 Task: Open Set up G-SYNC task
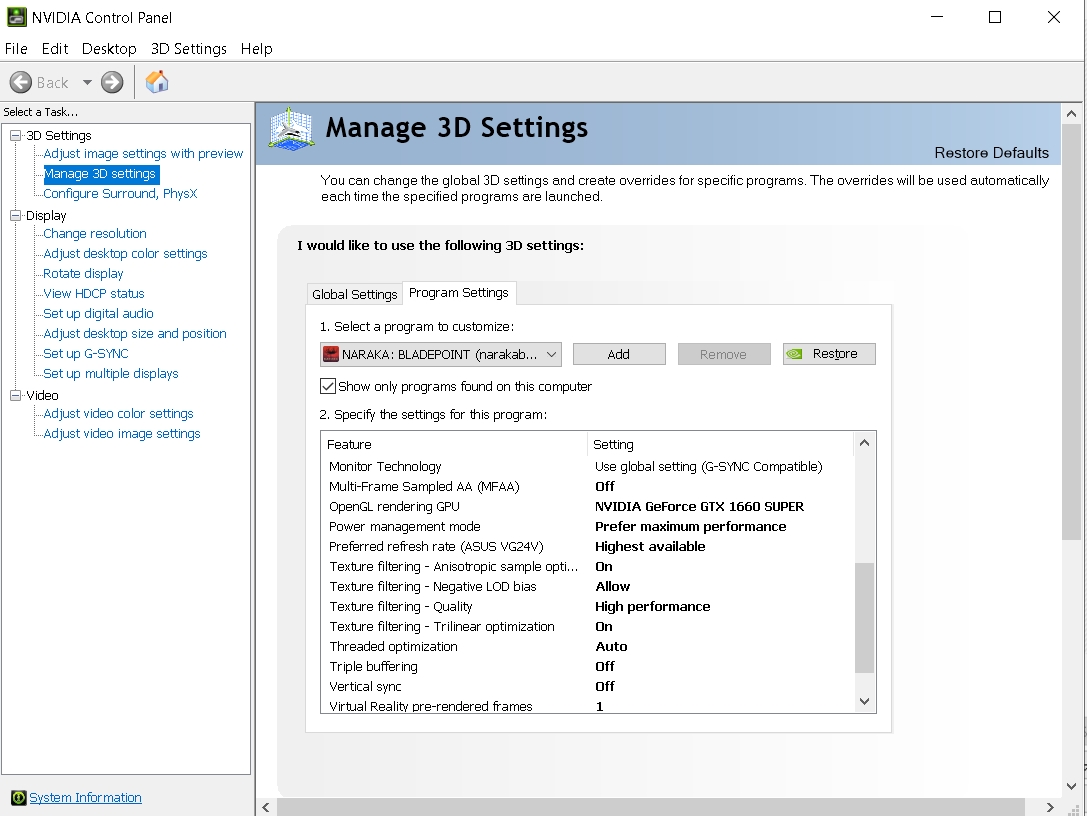[86, 354]
